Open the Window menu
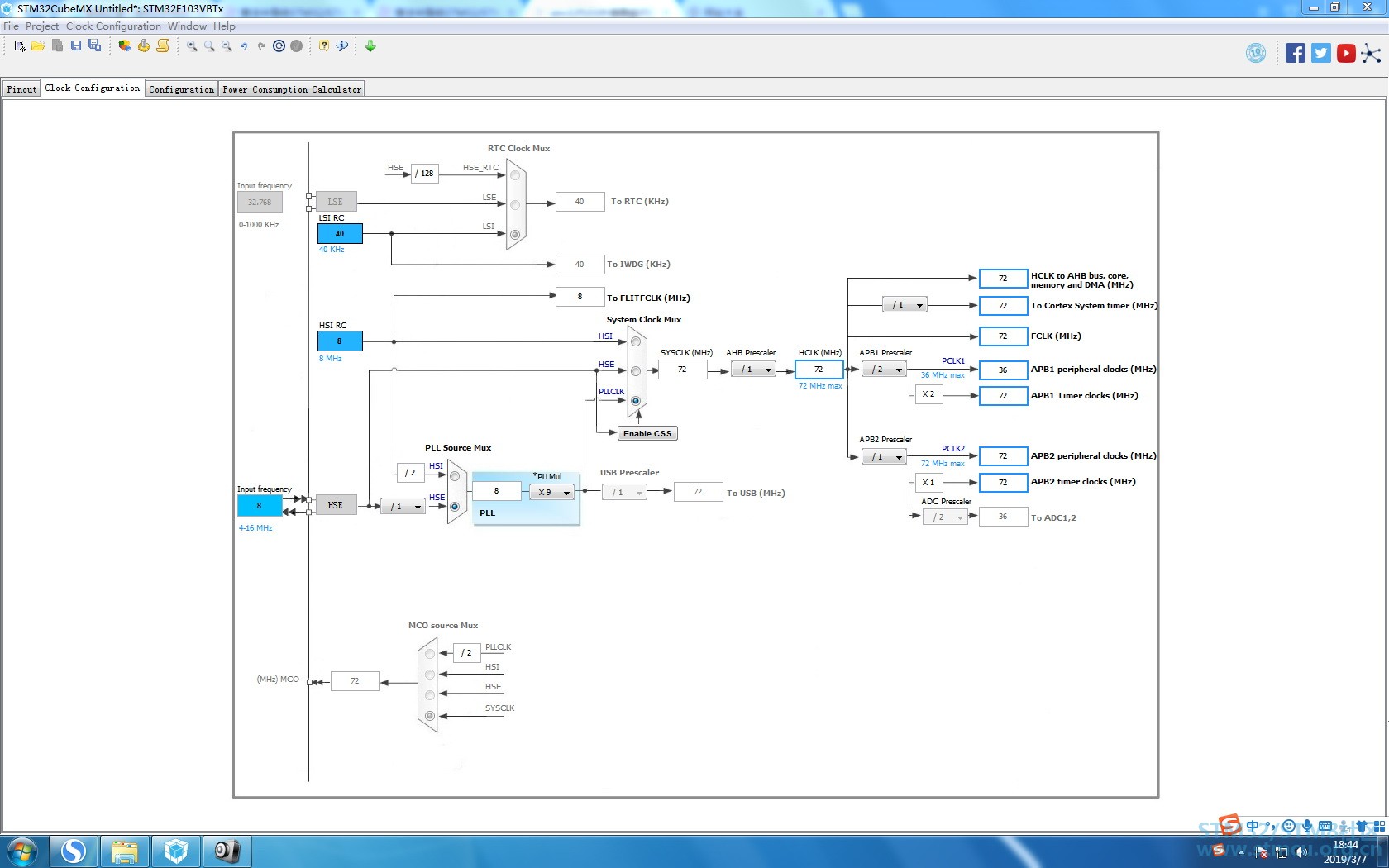This screenshot has height=868, width=1389. click(188, 26)
